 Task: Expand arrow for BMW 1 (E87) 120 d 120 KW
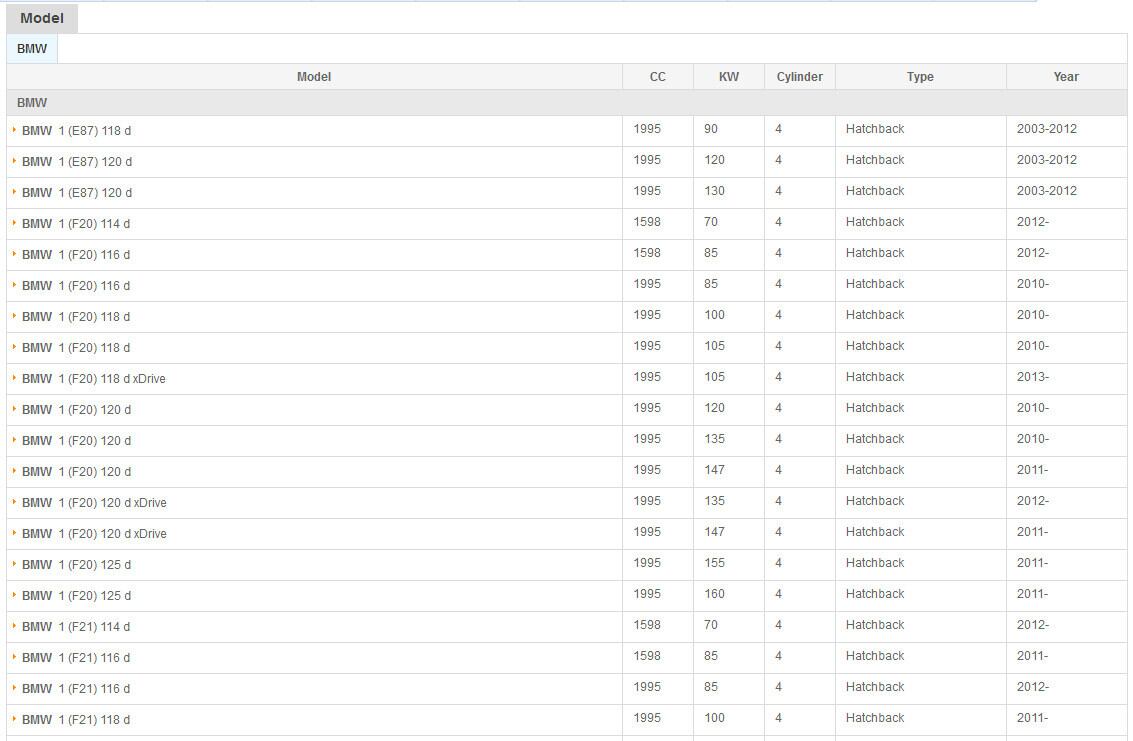tap(14, 161)
